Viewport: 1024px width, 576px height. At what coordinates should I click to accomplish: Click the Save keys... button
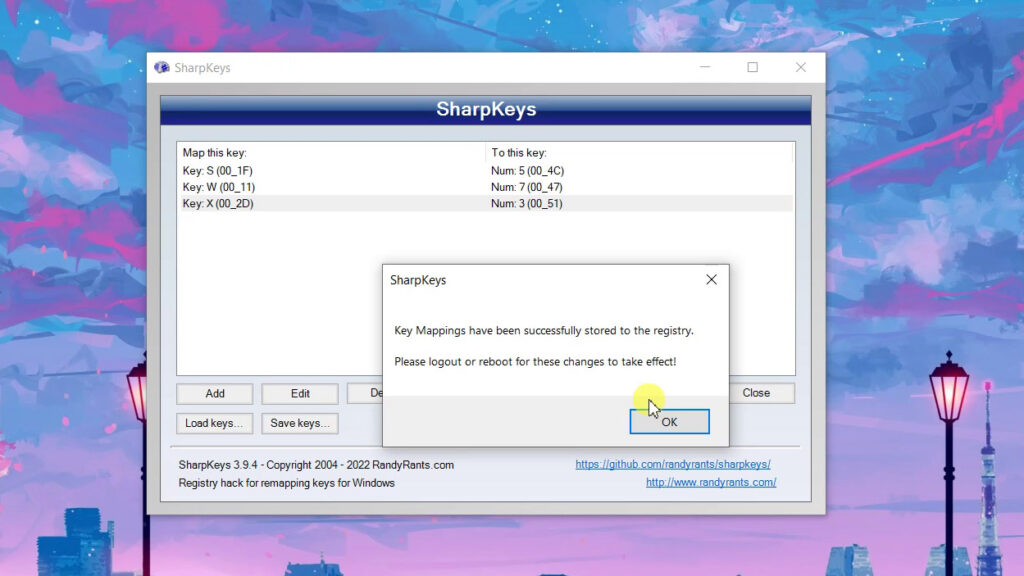click(x=300, y=423)
